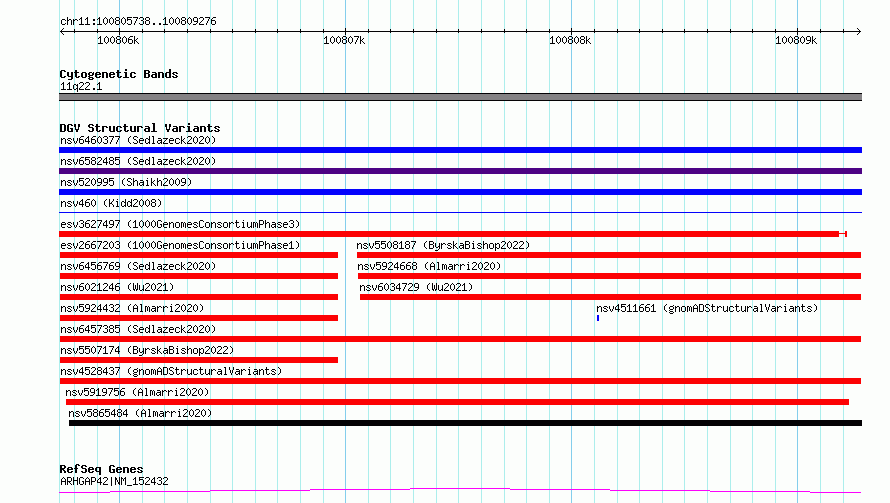Click the blue nsv520995 variant bar
Screen dimensions: 890x503
pos(460,192)
